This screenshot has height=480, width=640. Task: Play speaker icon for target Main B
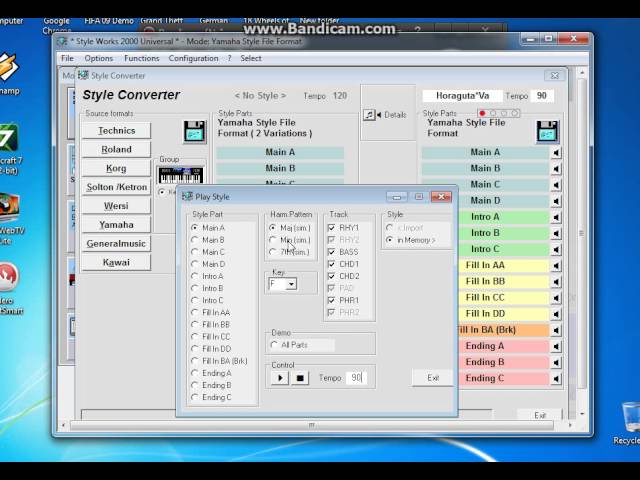click(556, 169)
